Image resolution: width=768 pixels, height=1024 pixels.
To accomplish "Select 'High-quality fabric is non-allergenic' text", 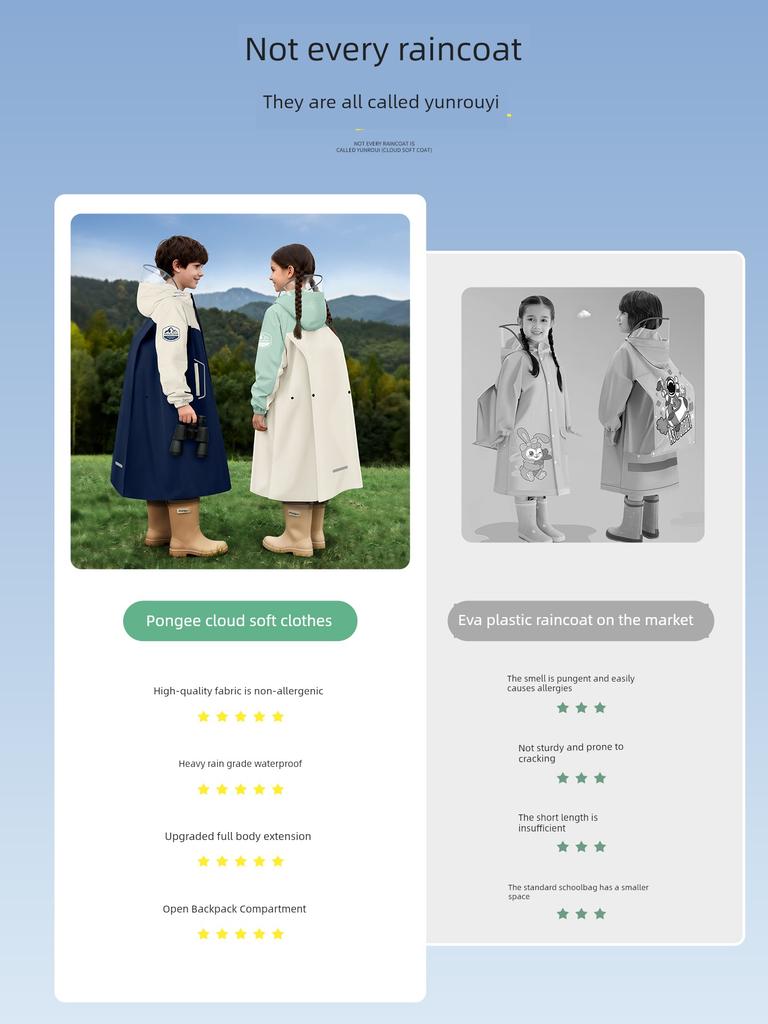I will (x=238, y=691).
